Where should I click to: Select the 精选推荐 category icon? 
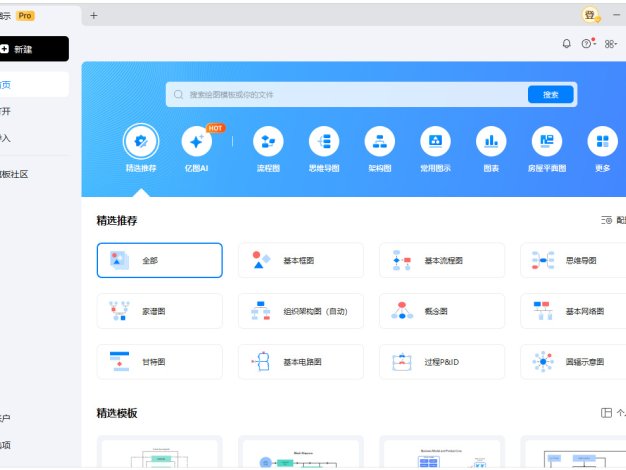point(141,141)
